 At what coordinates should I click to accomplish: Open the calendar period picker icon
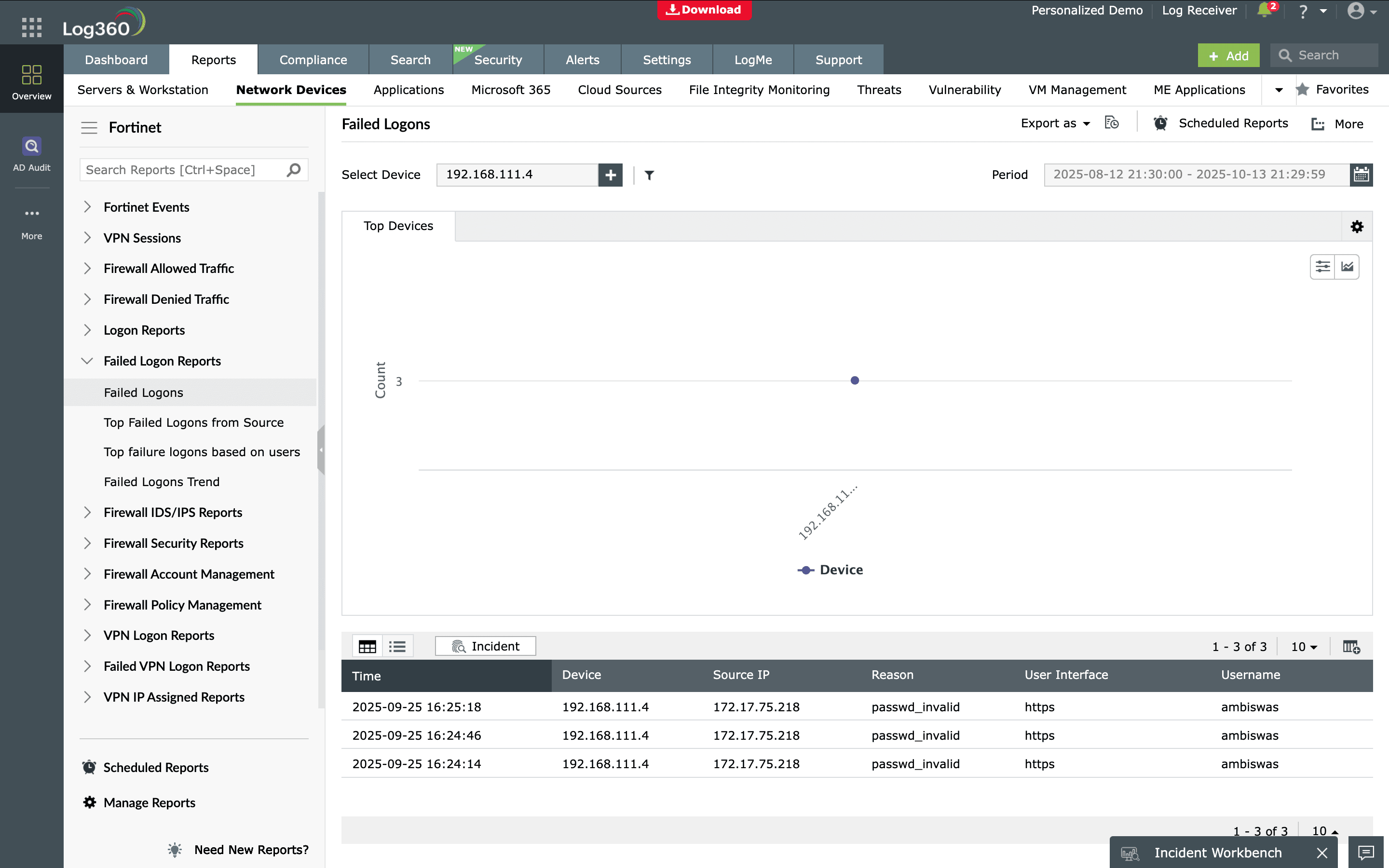pyautogui.click(x=1361, y=175)
